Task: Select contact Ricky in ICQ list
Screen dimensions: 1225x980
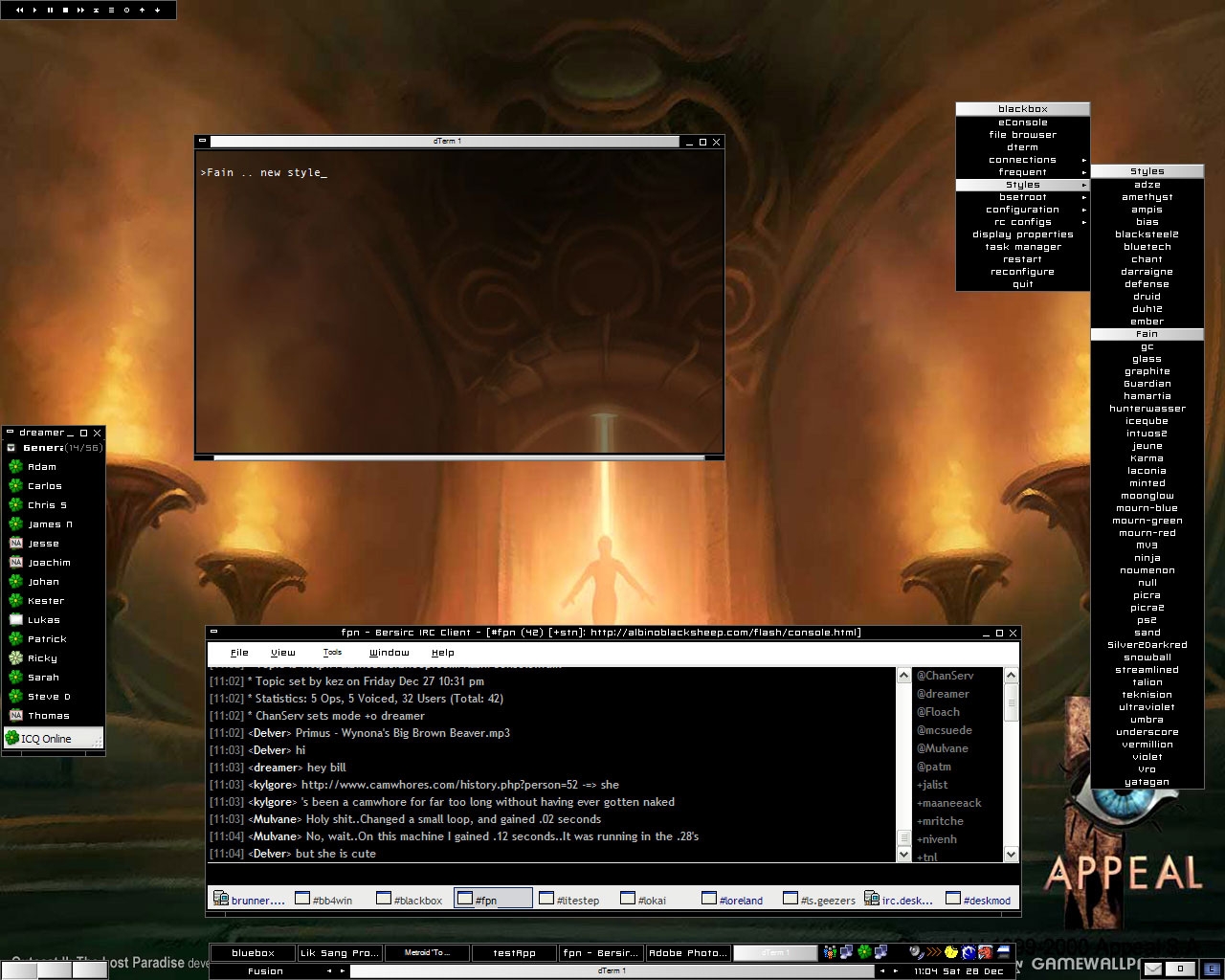Action: click(x=53, y=658)
